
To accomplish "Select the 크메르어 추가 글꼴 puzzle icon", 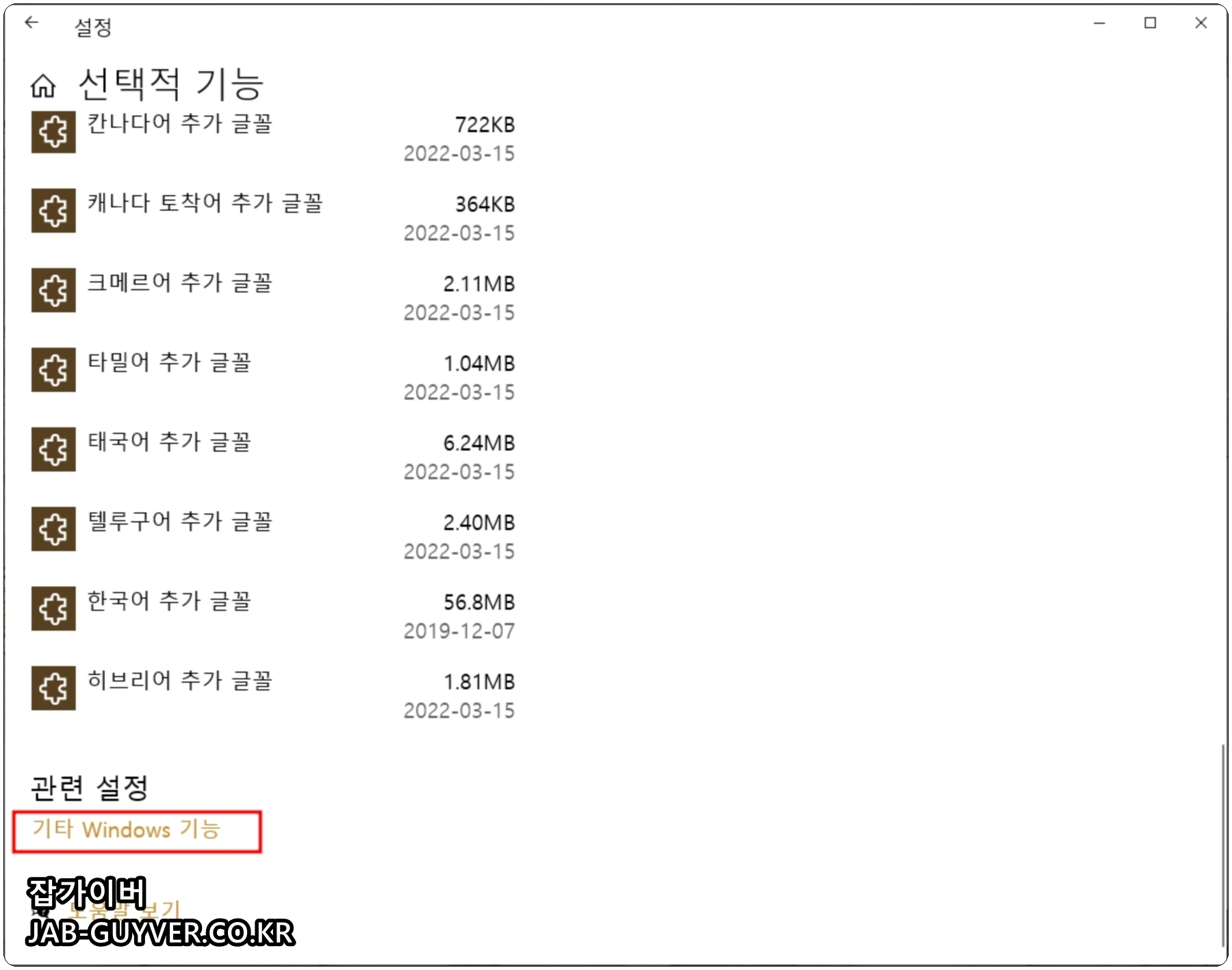I will click(53, 290).
